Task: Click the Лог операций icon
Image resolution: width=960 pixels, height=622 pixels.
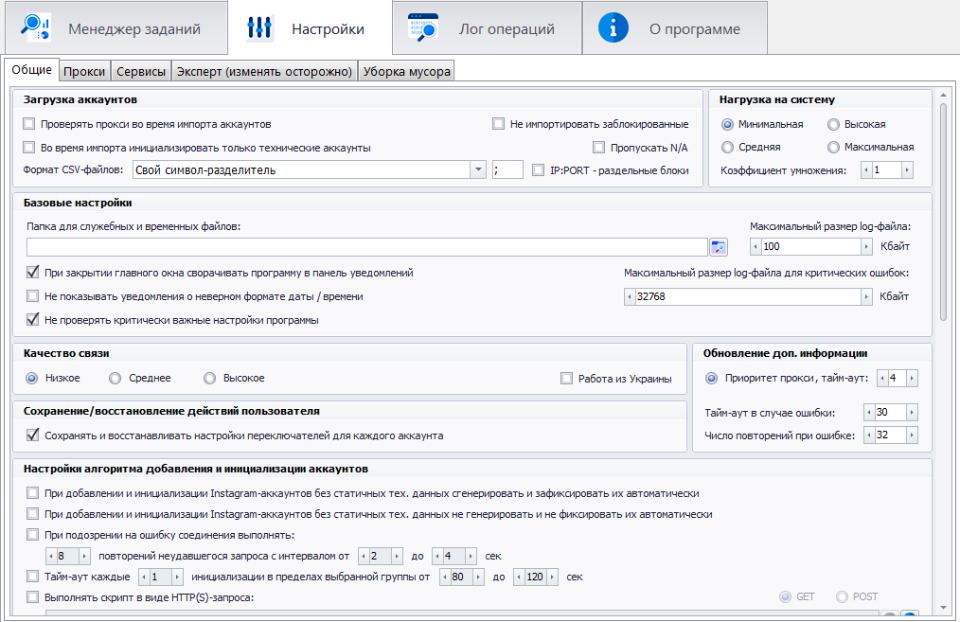Action: (422, 28)
